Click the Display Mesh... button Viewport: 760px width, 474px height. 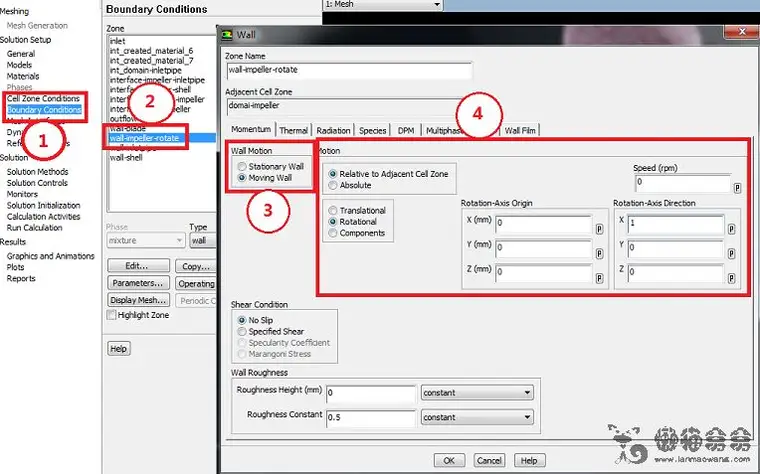138,300
